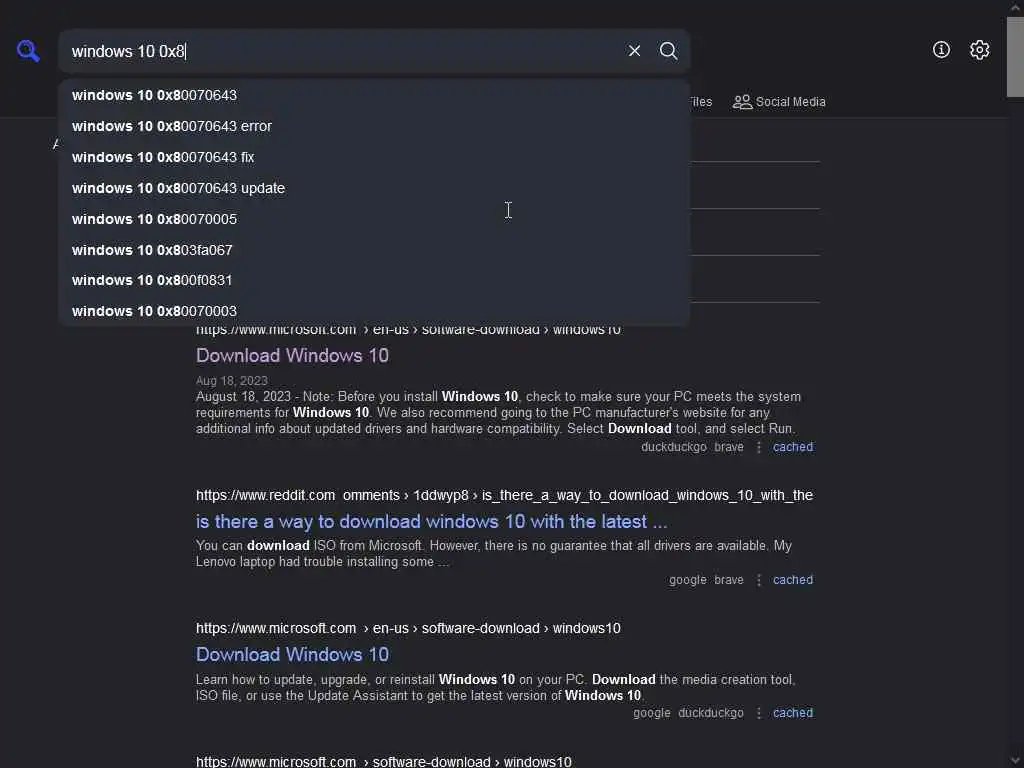This screenshot has height=768, width=1024.
Task: Select suggestion 'windows 10 0x803fa067'
Action: tap(374, 249)
